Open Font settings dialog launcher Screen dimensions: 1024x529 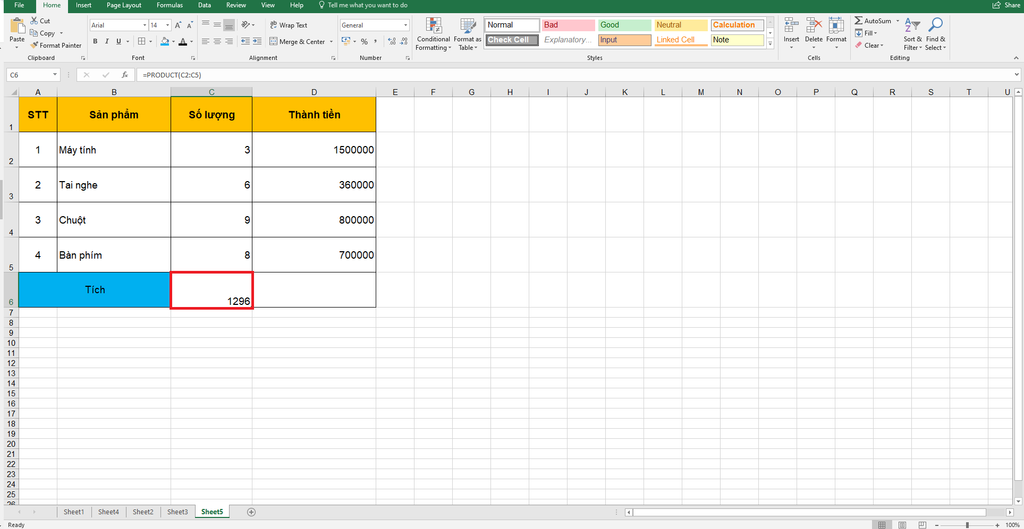pos(195,58)
